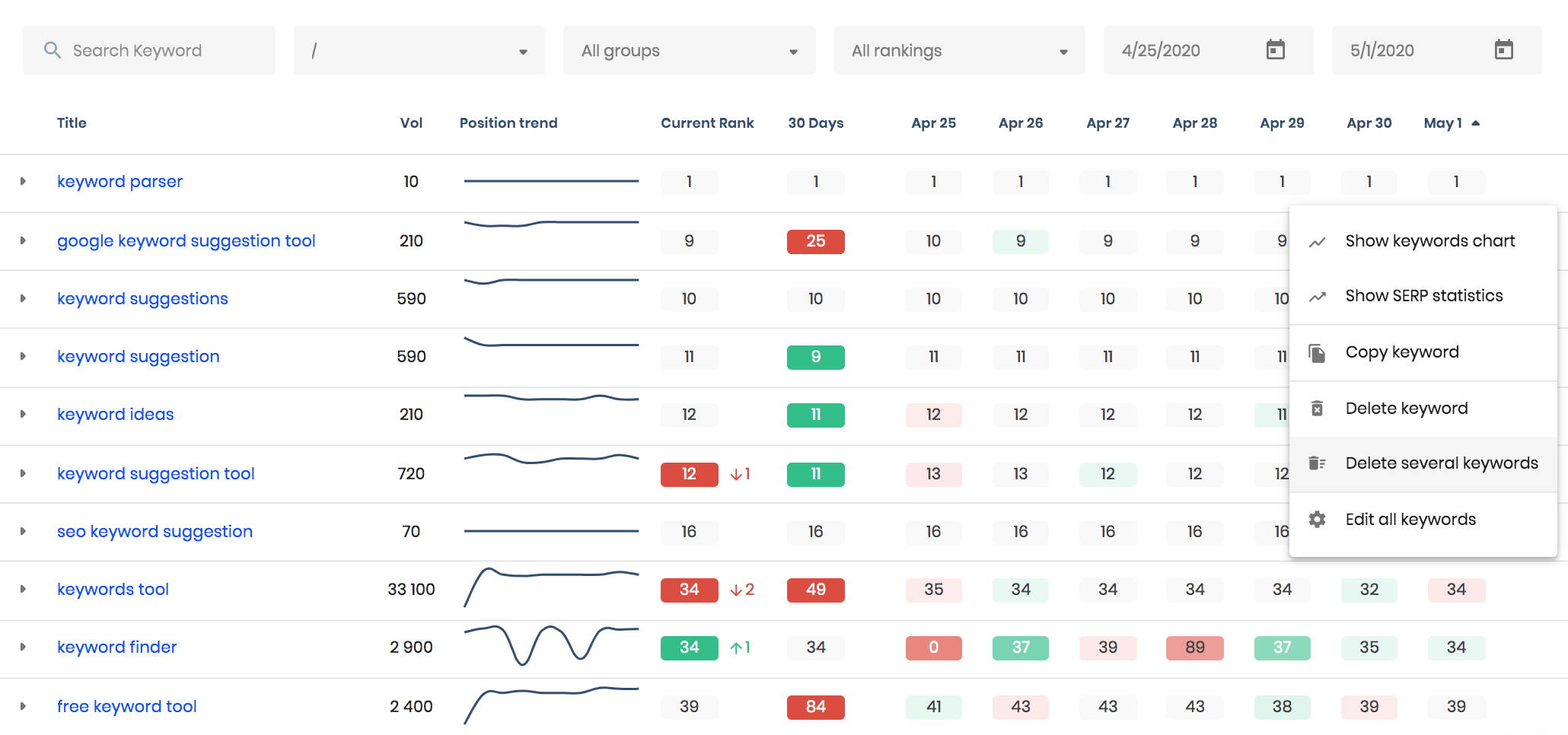Open the seo keyword suggestion link
1568x735 pixels.
155,532
